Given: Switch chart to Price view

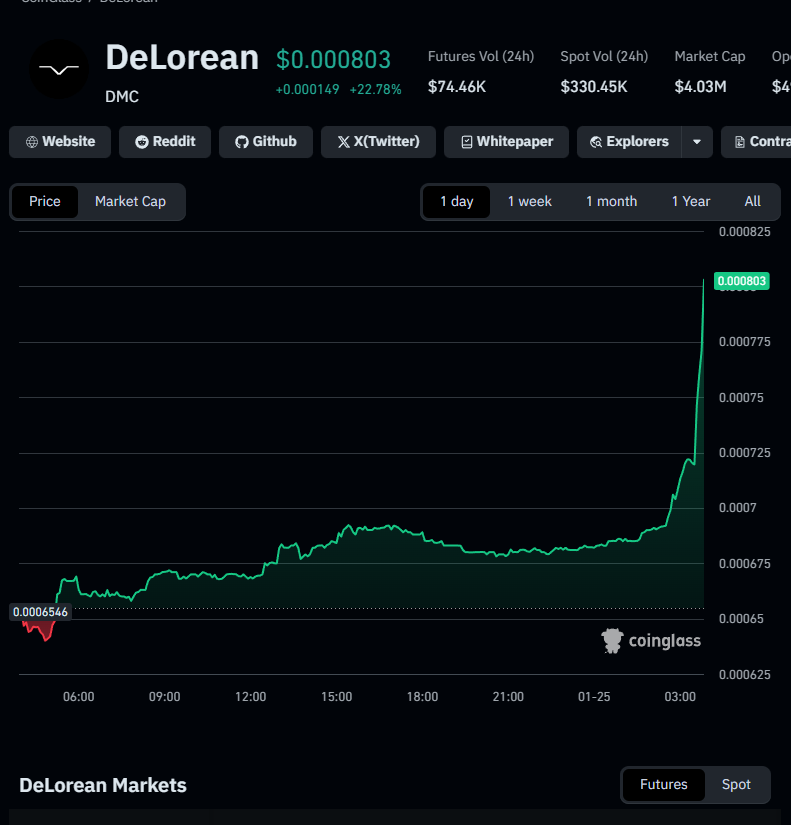Looking at the screenshot, I should click(45, 202).
